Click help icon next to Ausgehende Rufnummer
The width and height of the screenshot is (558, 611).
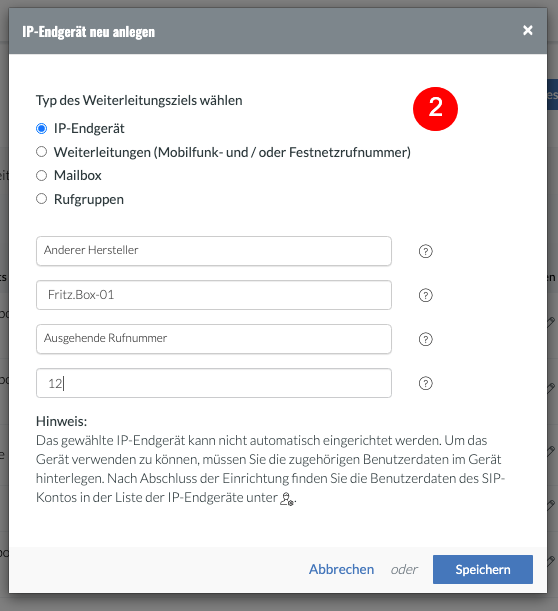426,339
